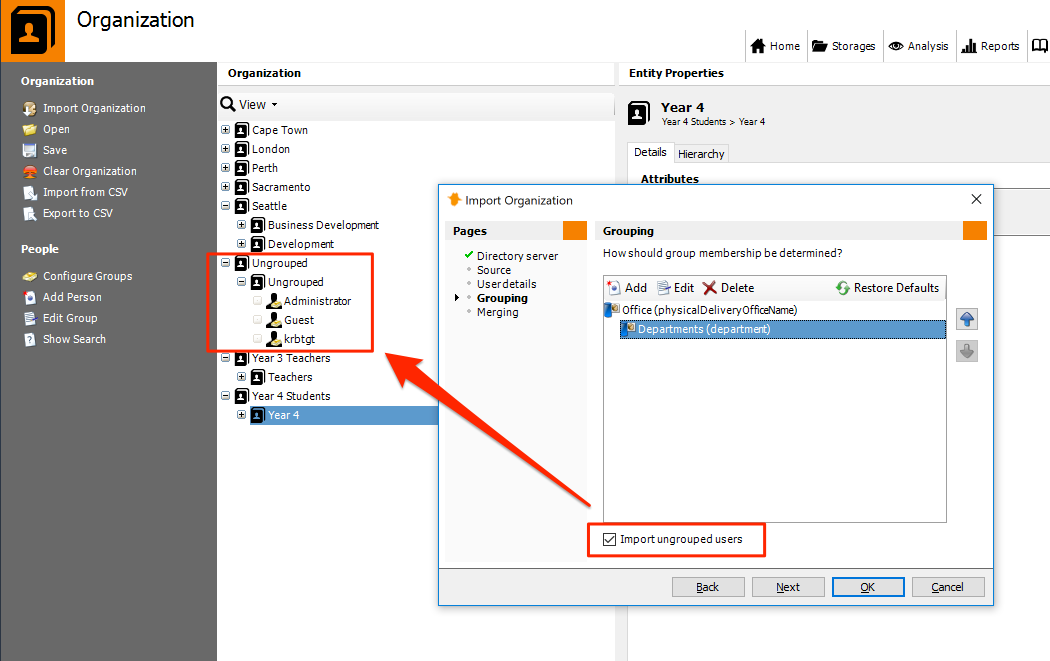Expand the Business Development node
Viewport: 1050px width, 661px height.
click(242, 224)
